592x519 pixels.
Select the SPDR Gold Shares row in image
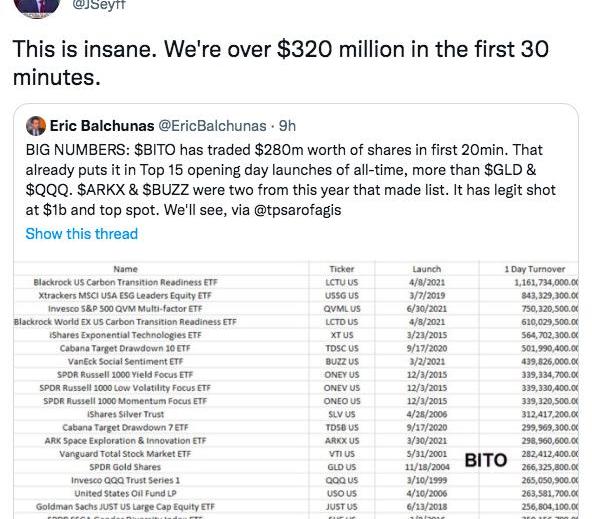(296, 467)
